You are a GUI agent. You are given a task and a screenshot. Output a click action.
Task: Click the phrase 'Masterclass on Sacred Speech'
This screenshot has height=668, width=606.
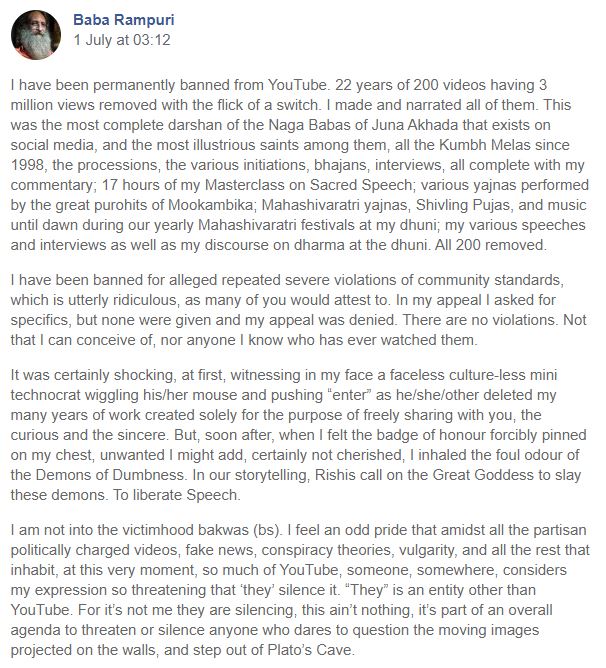click(308, 185)
